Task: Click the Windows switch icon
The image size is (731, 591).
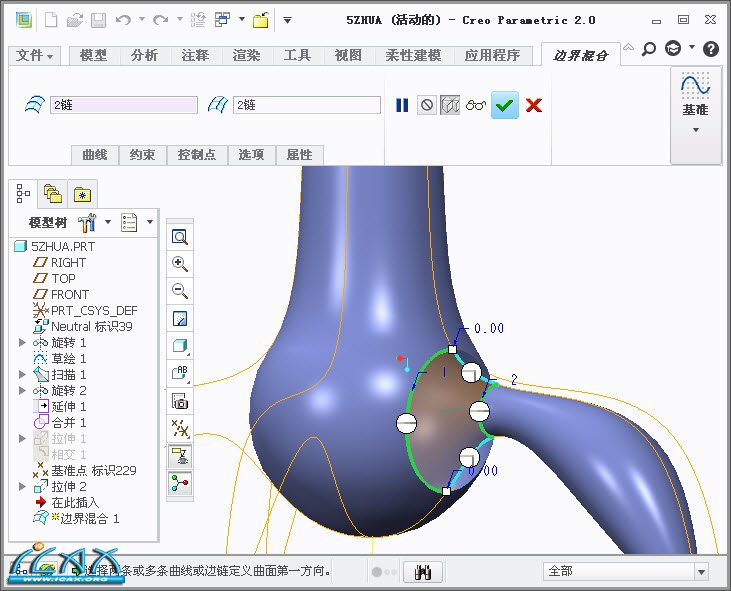Action: 222,20
